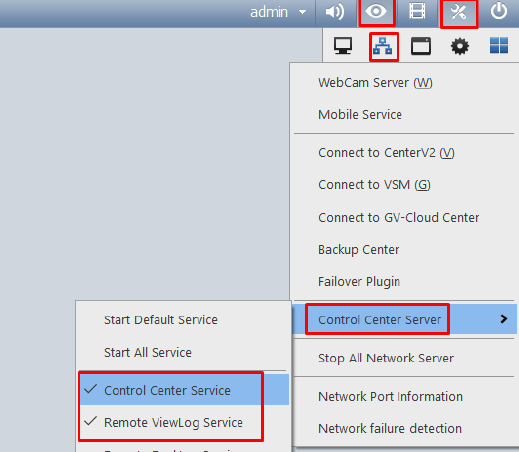519x452 pixels.
Task: Click the eye monitoring icon
Action: [x=376, y=12]
